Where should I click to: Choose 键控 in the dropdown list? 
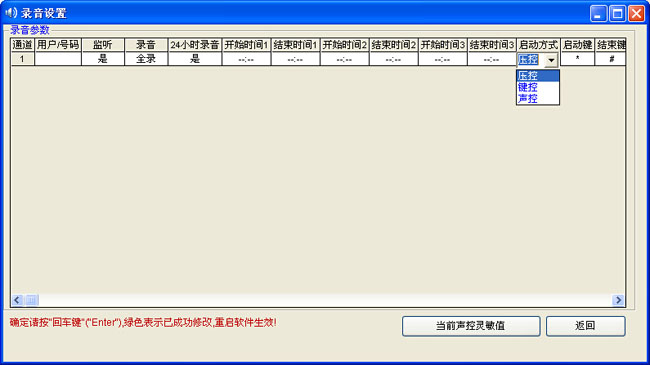pos(538,87)
